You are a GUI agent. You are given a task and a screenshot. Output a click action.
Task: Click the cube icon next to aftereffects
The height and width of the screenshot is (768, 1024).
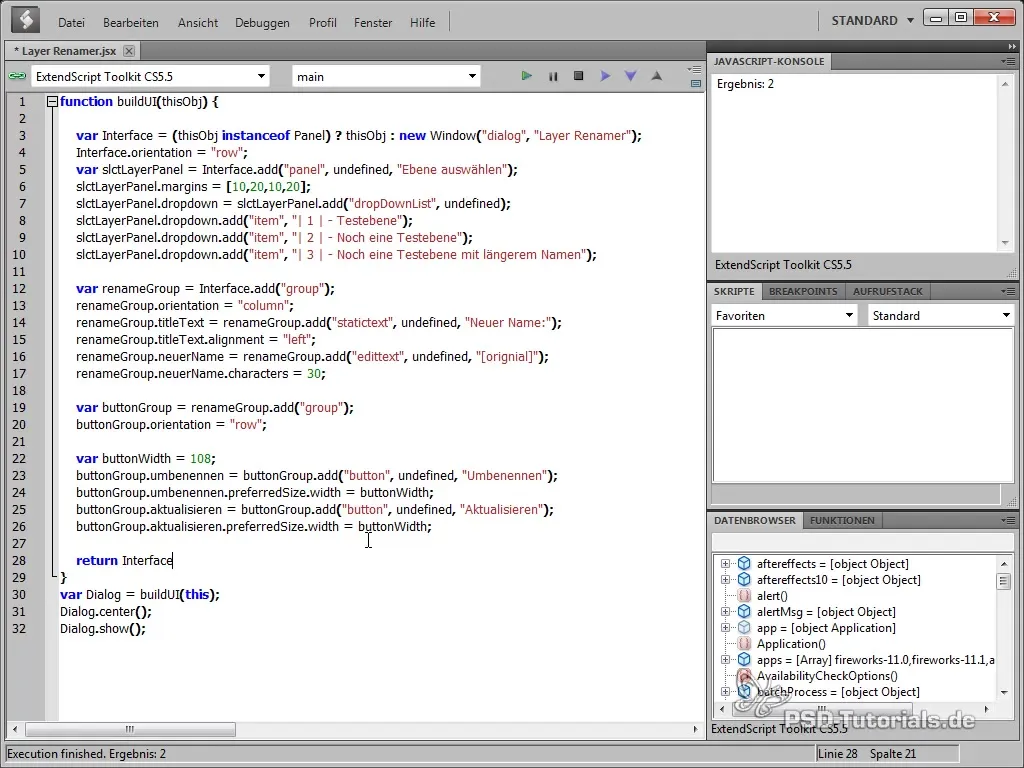[744, 564]
